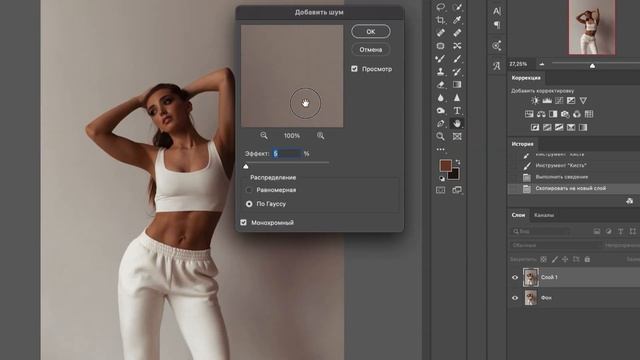The height and width of the screenshot is (360, 640).
Task: Select the Clone Stamp tool
Action: pos(440,72)
